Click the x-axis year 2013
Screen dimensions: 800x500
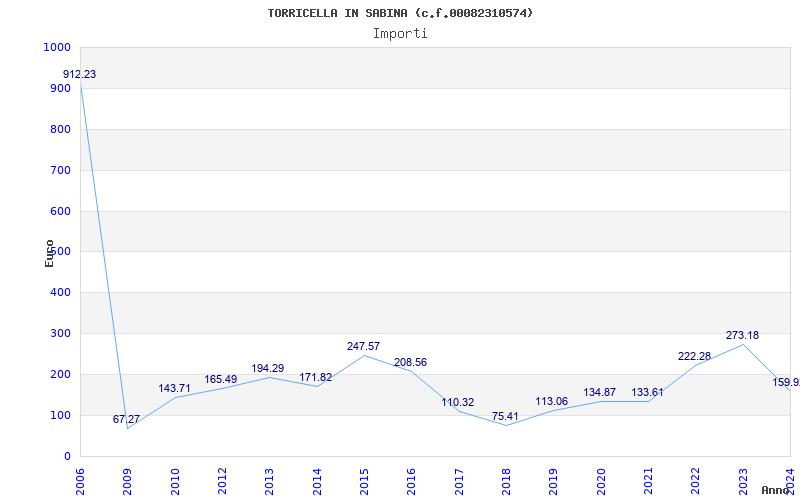pos(269,482)
